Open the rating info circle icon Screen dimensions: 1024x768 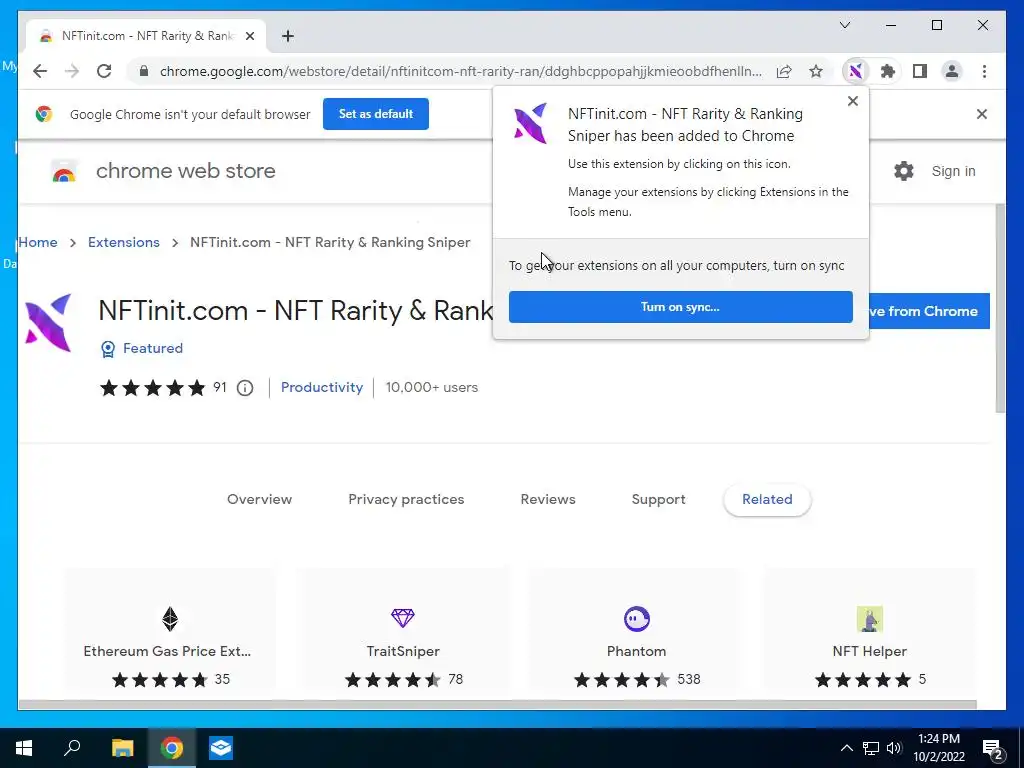(x=245, y=388)
